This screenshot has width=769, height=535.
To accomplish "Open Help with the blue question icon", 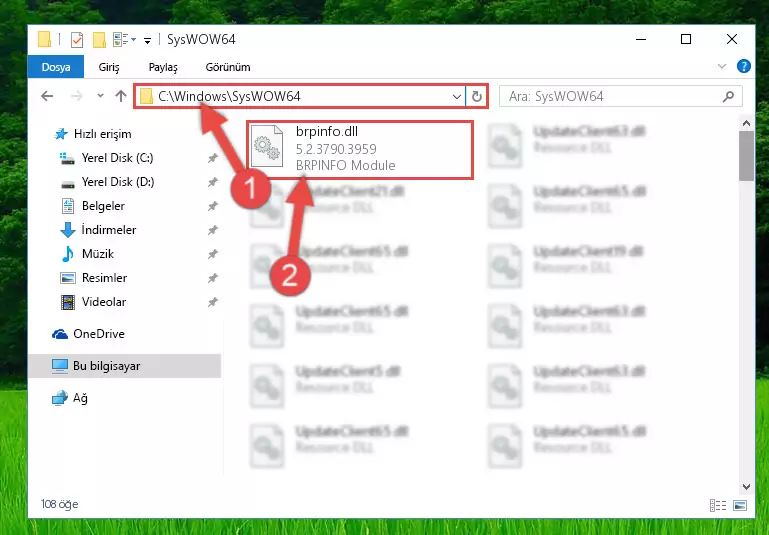I will tap(743, 66).
